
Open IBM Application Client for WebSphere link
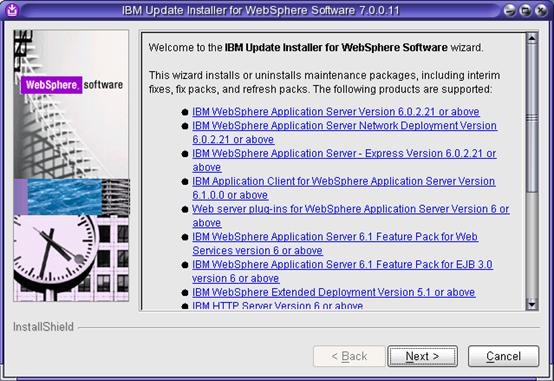coord(343,188)
